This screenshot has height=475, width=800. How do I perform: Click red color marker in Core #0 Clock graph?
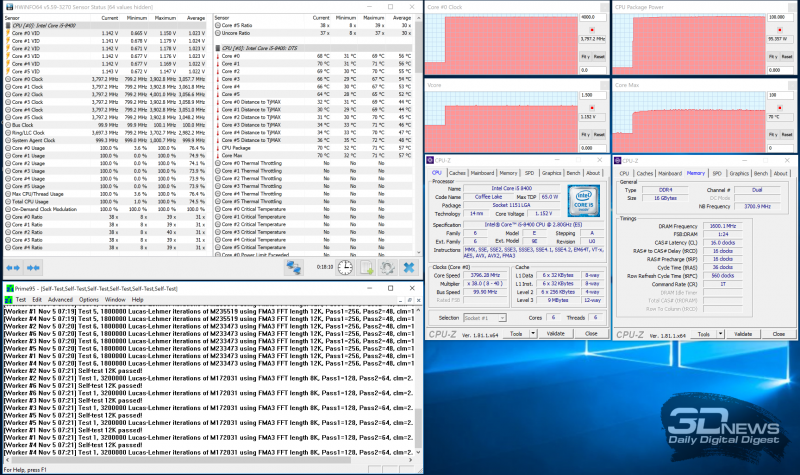click(592, 30)
